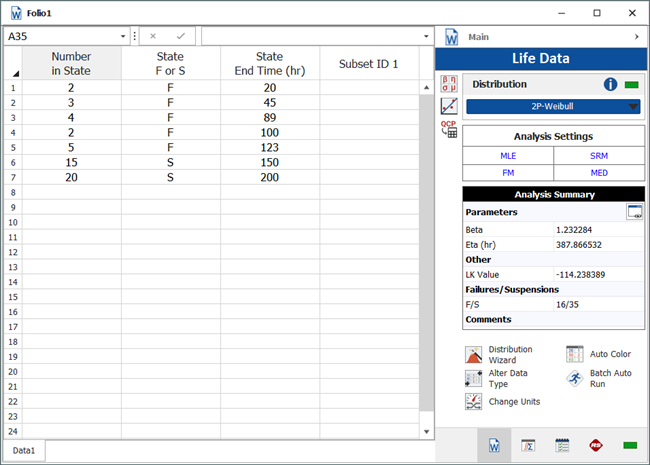Select row header 1
This screenshot has width=650, height=465.
click(x=13, y=88)
